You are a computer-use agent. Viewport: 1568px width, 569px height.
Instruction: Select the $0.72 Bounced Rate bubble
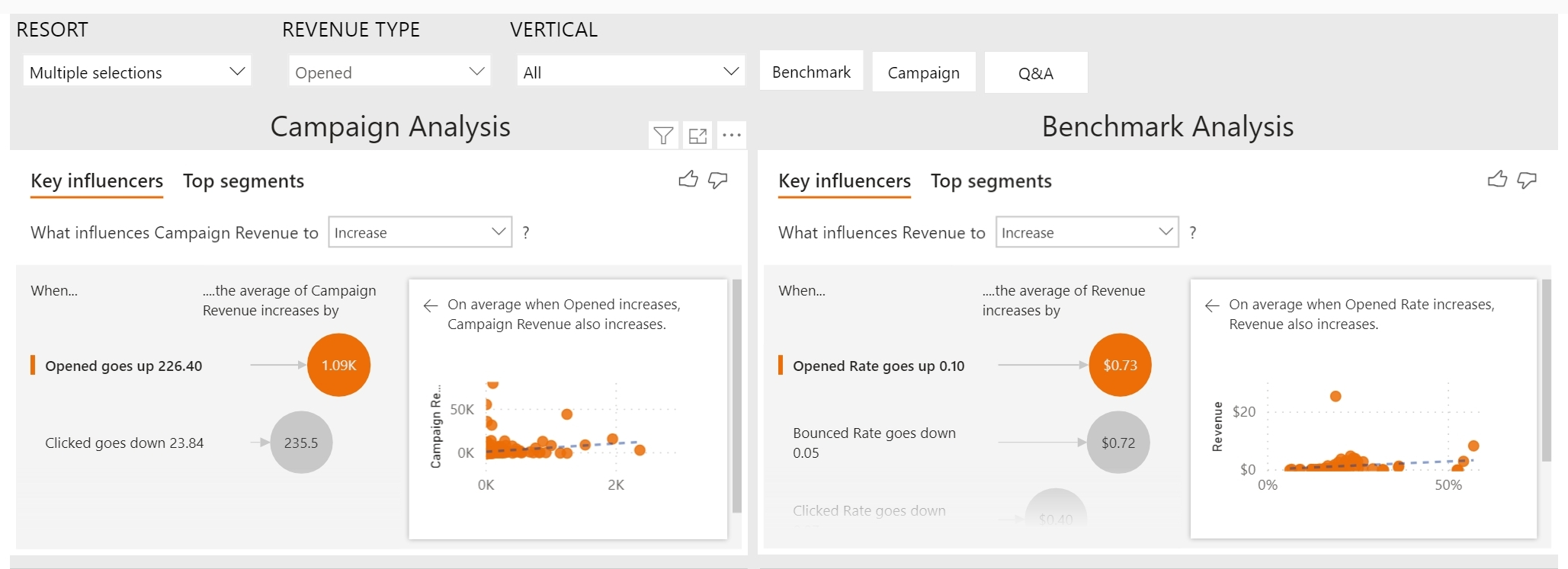click(1118, 443)
